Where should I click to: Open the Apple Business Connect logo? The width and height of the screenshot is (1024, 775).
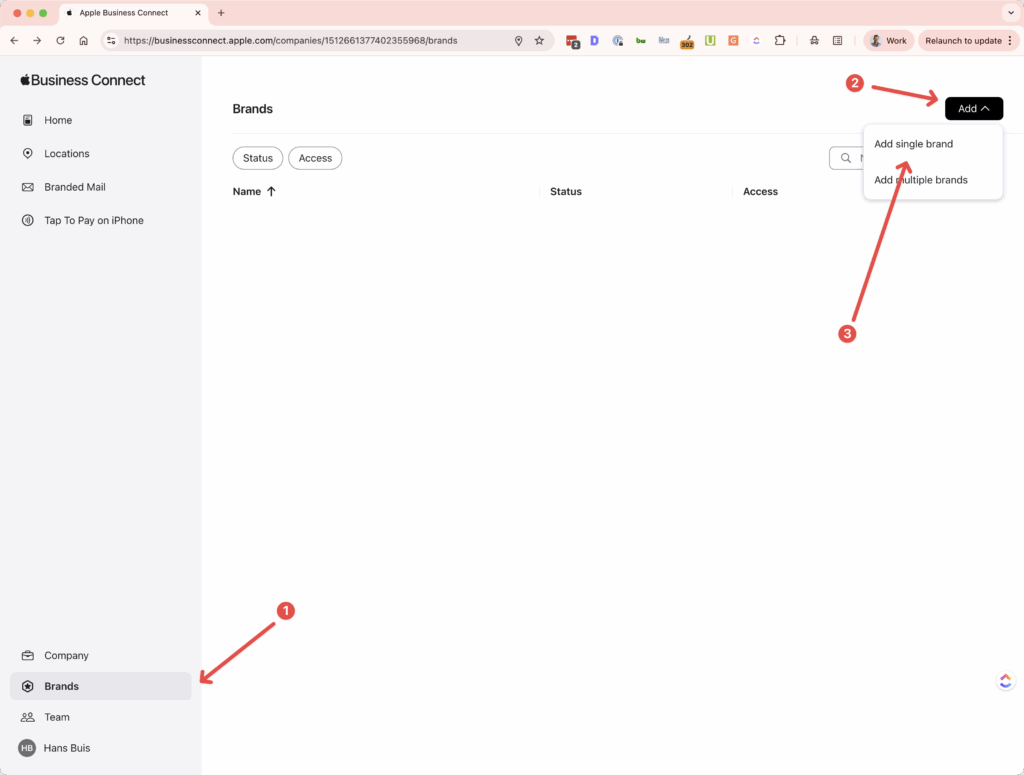tap(82, 79)
